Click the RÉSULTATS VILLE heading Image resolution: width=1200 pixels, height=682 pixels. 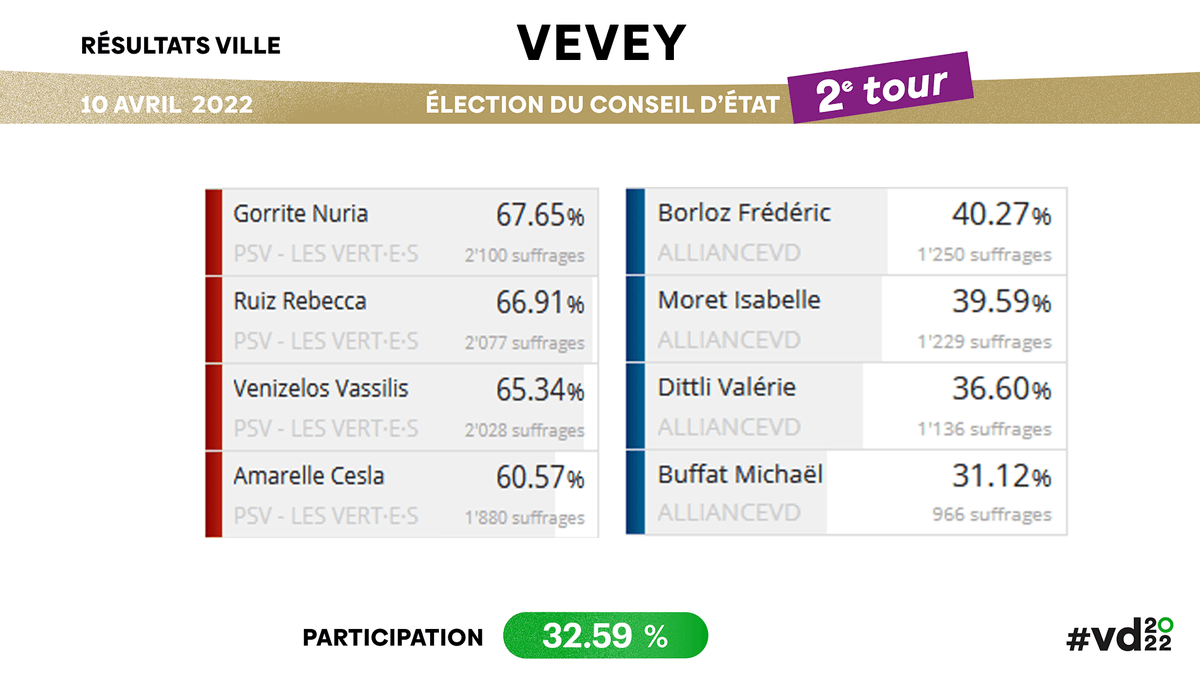tap(180, 45)
